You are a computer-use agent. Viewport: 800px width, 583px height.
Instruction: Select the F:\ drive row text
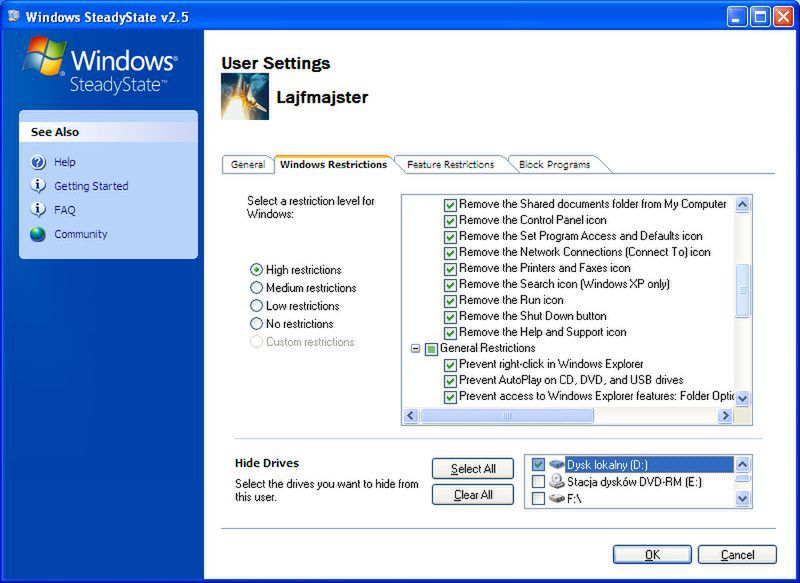point(574,499)
